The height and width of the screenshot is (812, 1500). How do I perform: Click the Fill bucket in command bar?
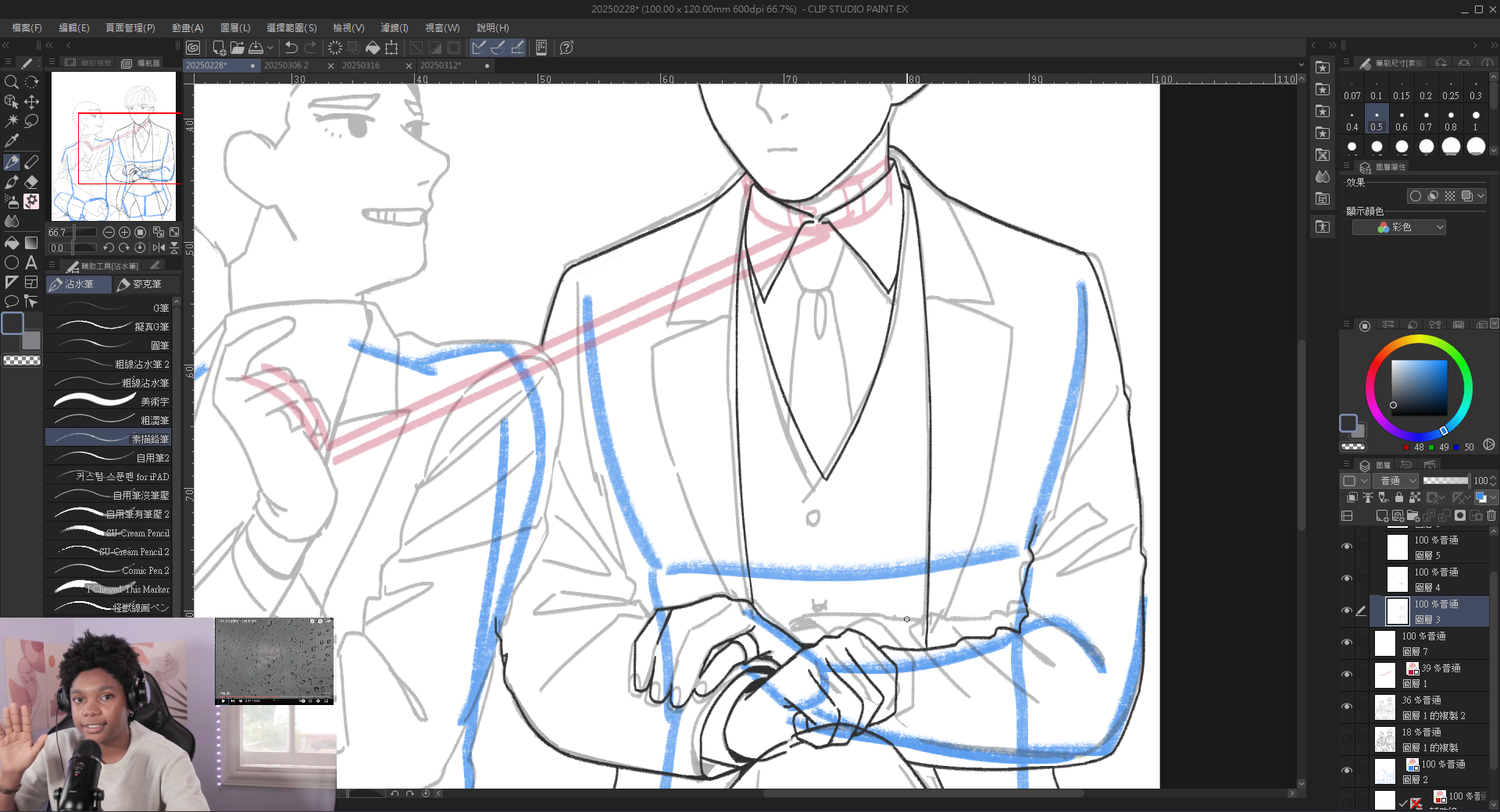(x=373, y=48)
